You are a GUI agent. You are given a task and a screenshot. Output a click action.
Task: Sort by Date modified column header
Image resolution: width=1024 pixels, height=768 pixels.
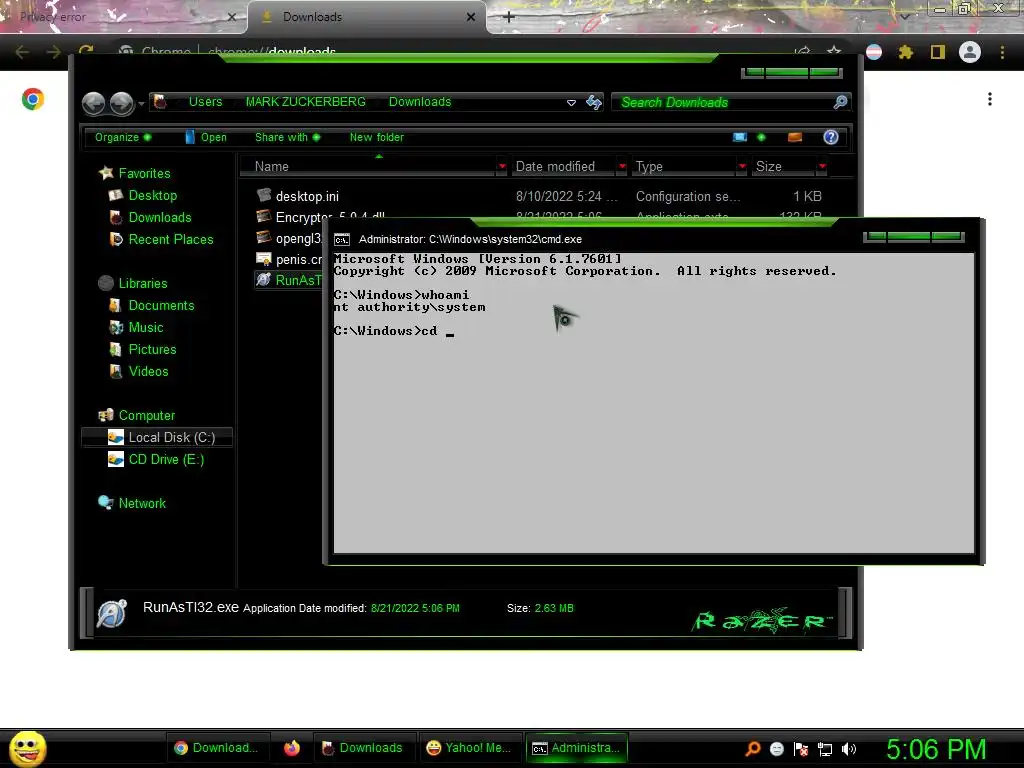(x=563, y=167)
